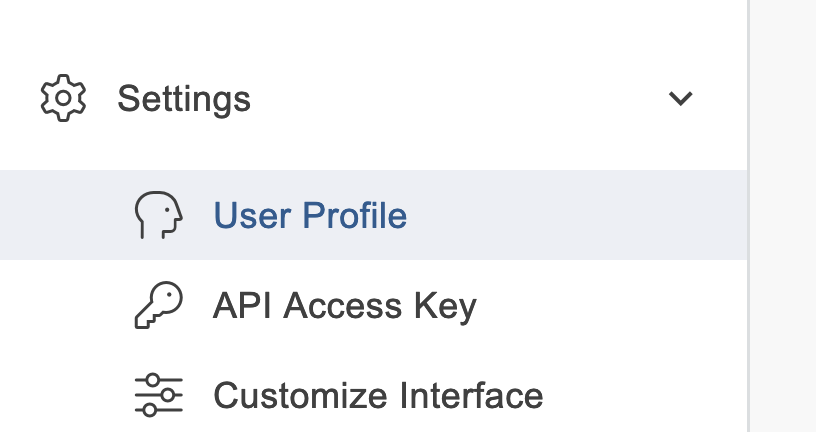Click the word "Key" in API Access Key
The image size is (816, 432).
(x=448, y=305)
